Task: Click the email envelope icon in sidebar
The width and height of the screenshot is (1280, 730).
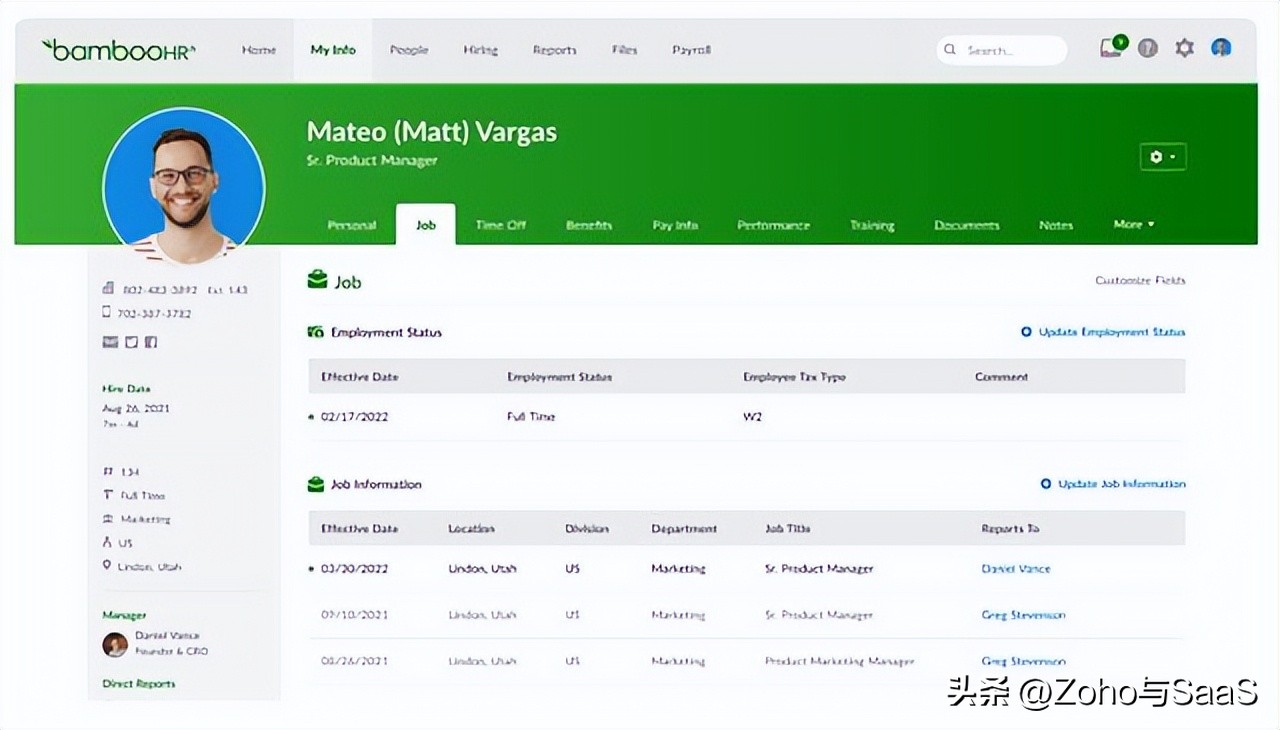Action: [x=110, y=342]
